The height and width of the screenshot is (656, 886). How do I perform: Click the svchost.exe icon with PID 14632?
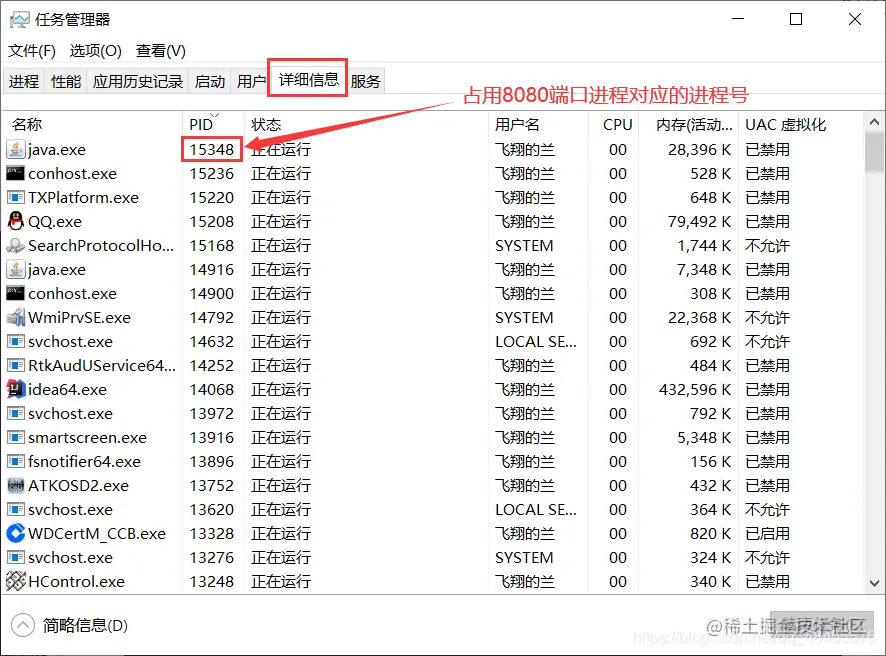pyautogui.click(x=16, y=341)
